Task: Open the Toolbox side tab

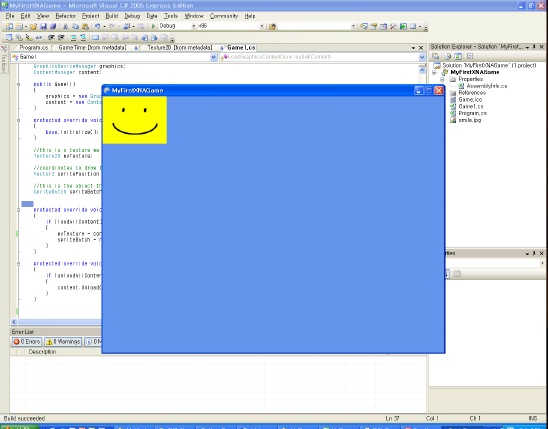Action: [3, 59]
